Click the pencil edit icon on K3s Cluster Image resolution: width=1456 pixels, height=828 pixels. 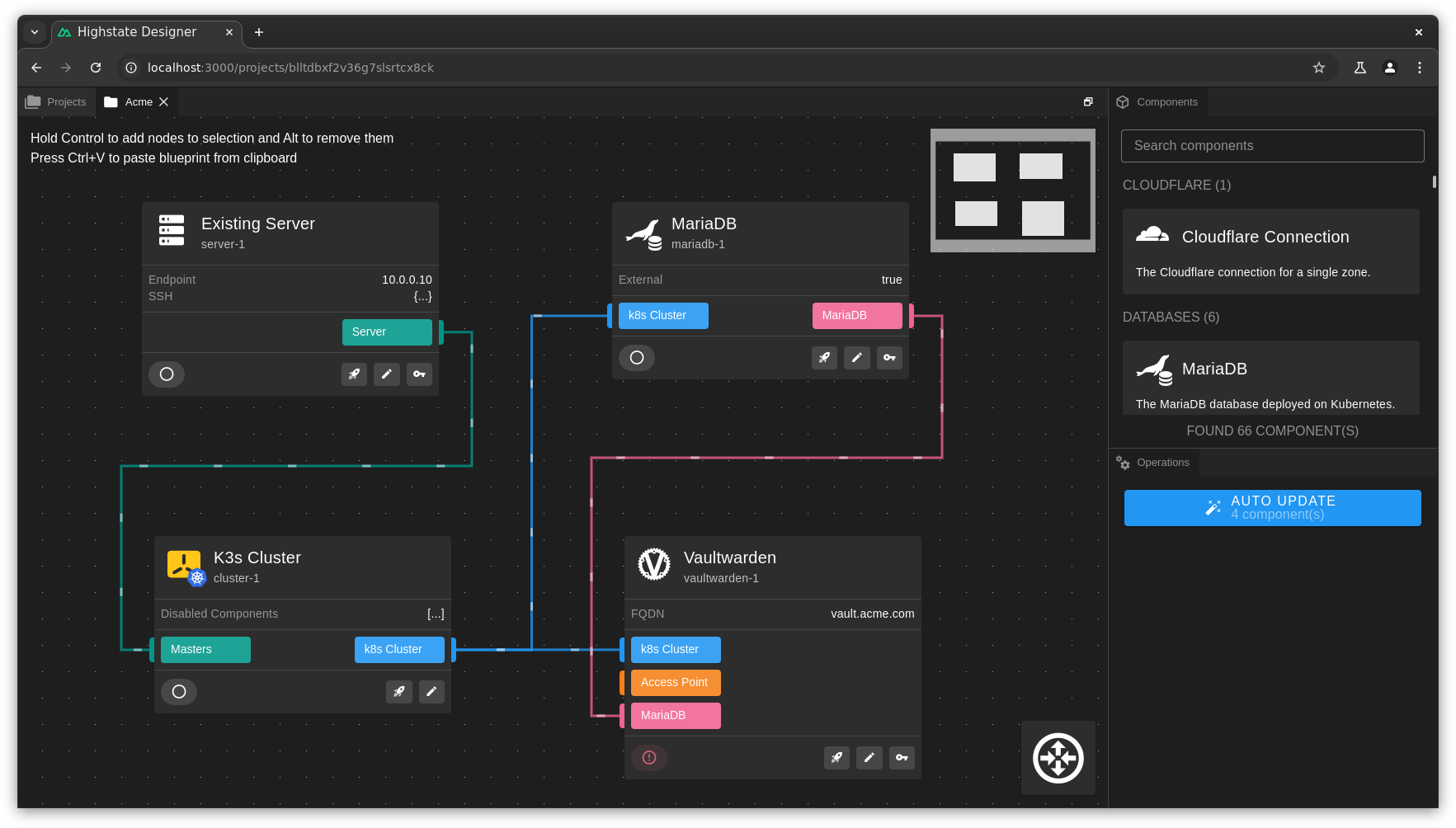click(x=431, y=692)
